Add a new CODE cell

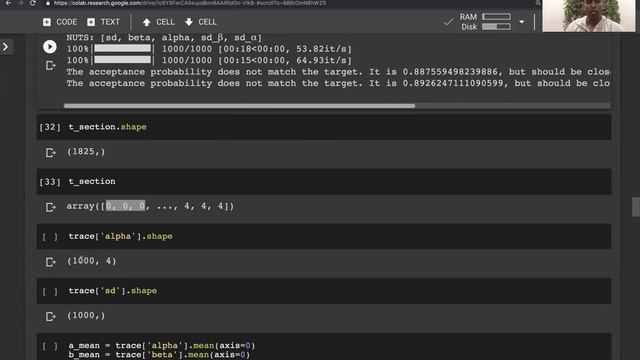60,22
